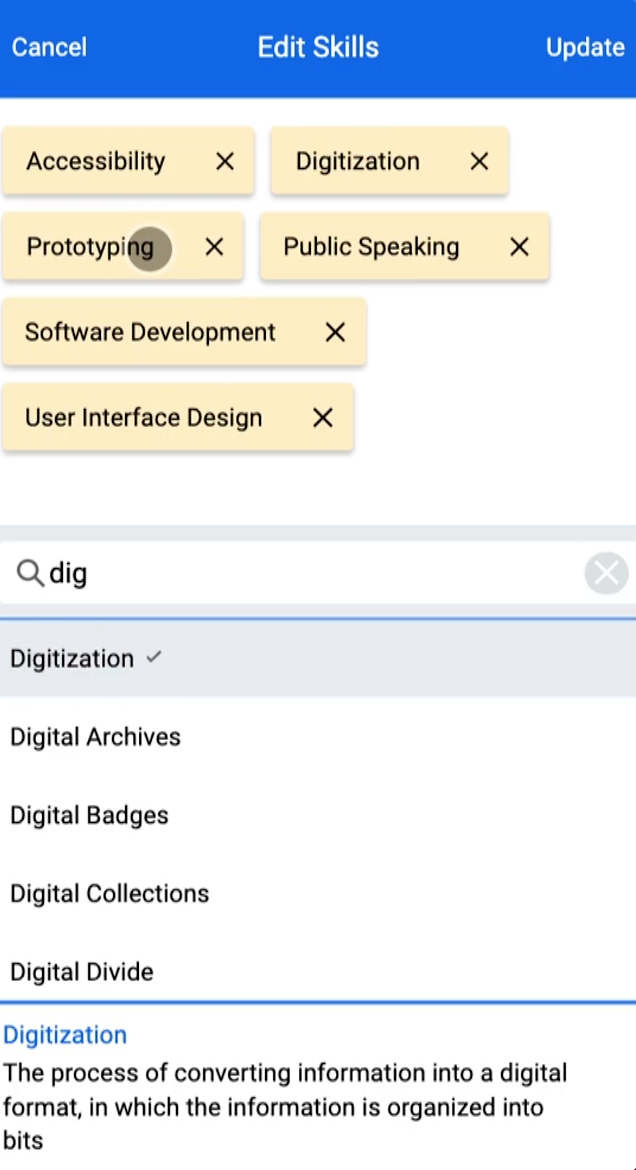
Task: Choose Digital Divide in the list
Action: click(x=318, y=971)
